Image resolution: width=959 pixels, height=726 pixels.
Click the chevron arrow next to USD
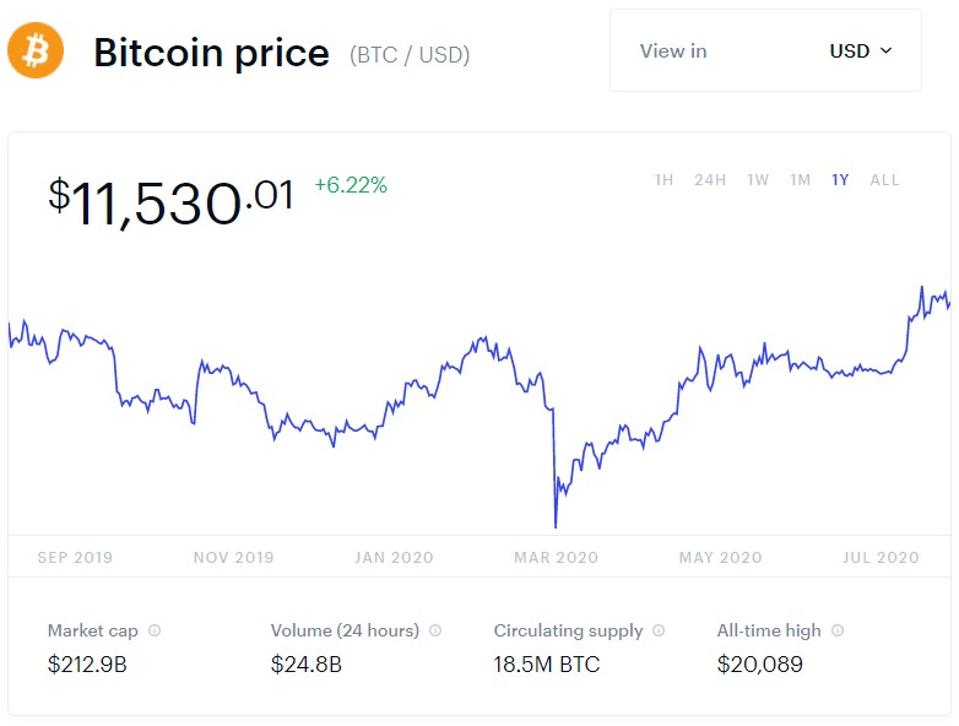tap(885, 51)
